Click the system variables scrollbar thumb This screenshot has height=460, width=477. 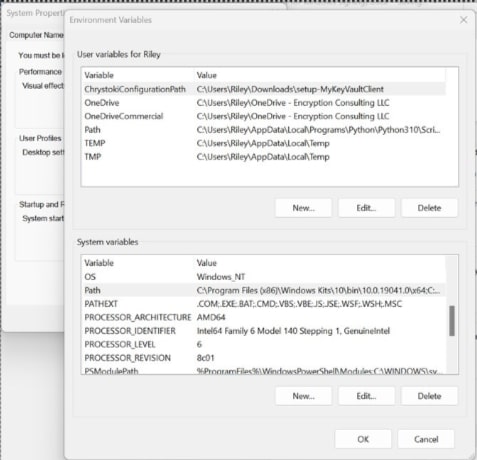[x=452, y=321]
